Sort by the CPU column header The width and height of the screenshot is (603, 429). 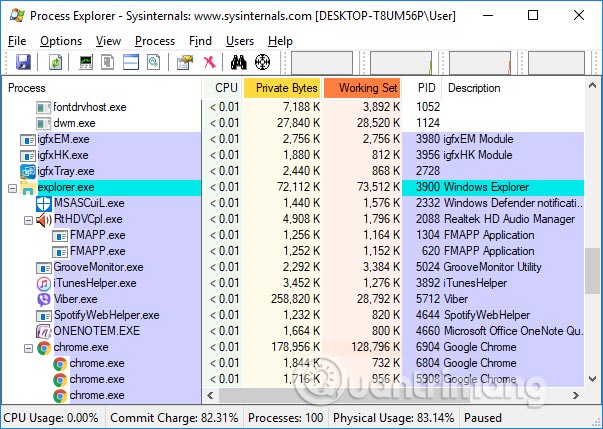[223, 88]
